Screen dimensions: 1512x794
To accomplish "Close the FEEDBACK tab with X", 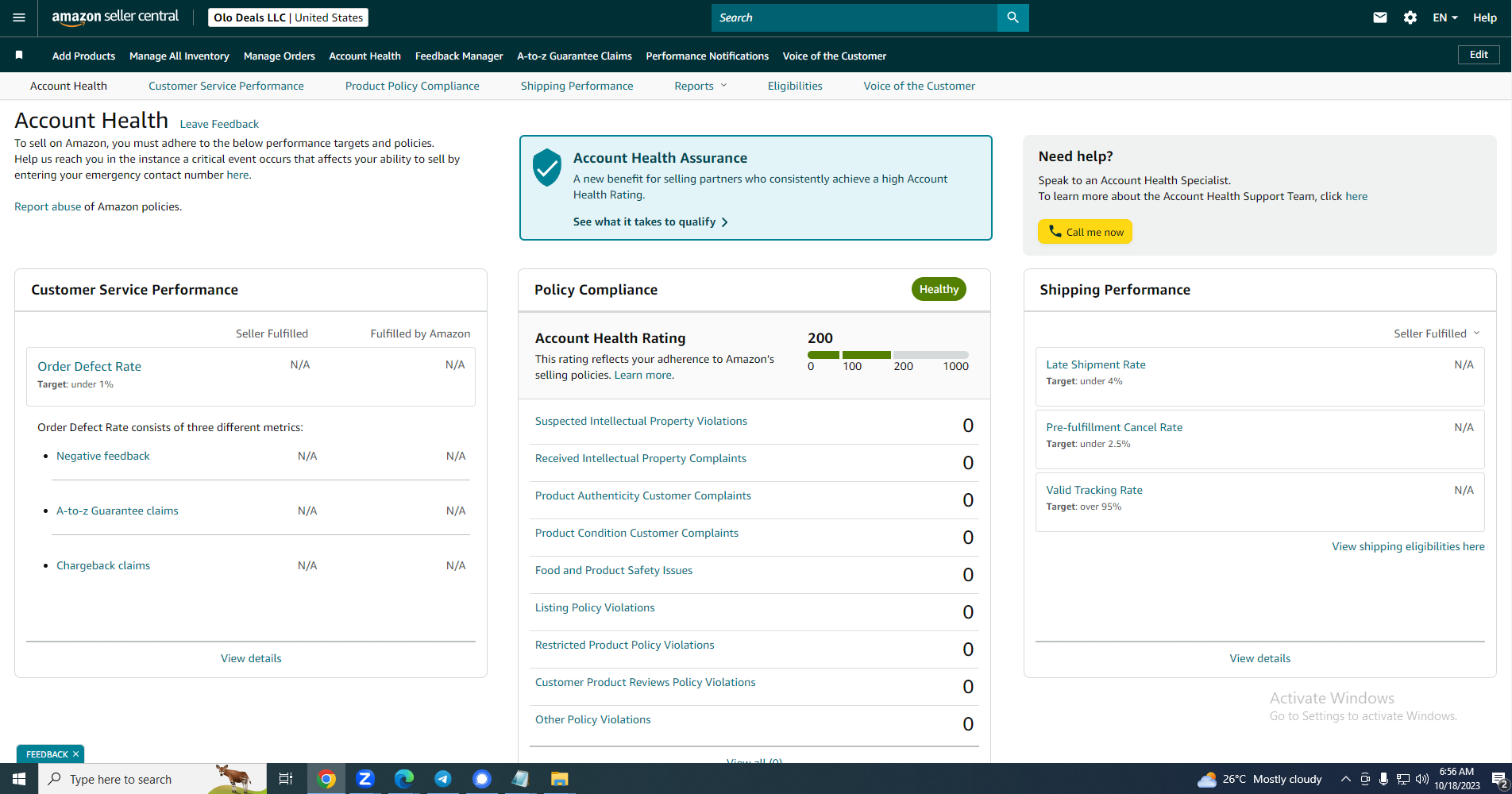I will click(x=75, y=754).
